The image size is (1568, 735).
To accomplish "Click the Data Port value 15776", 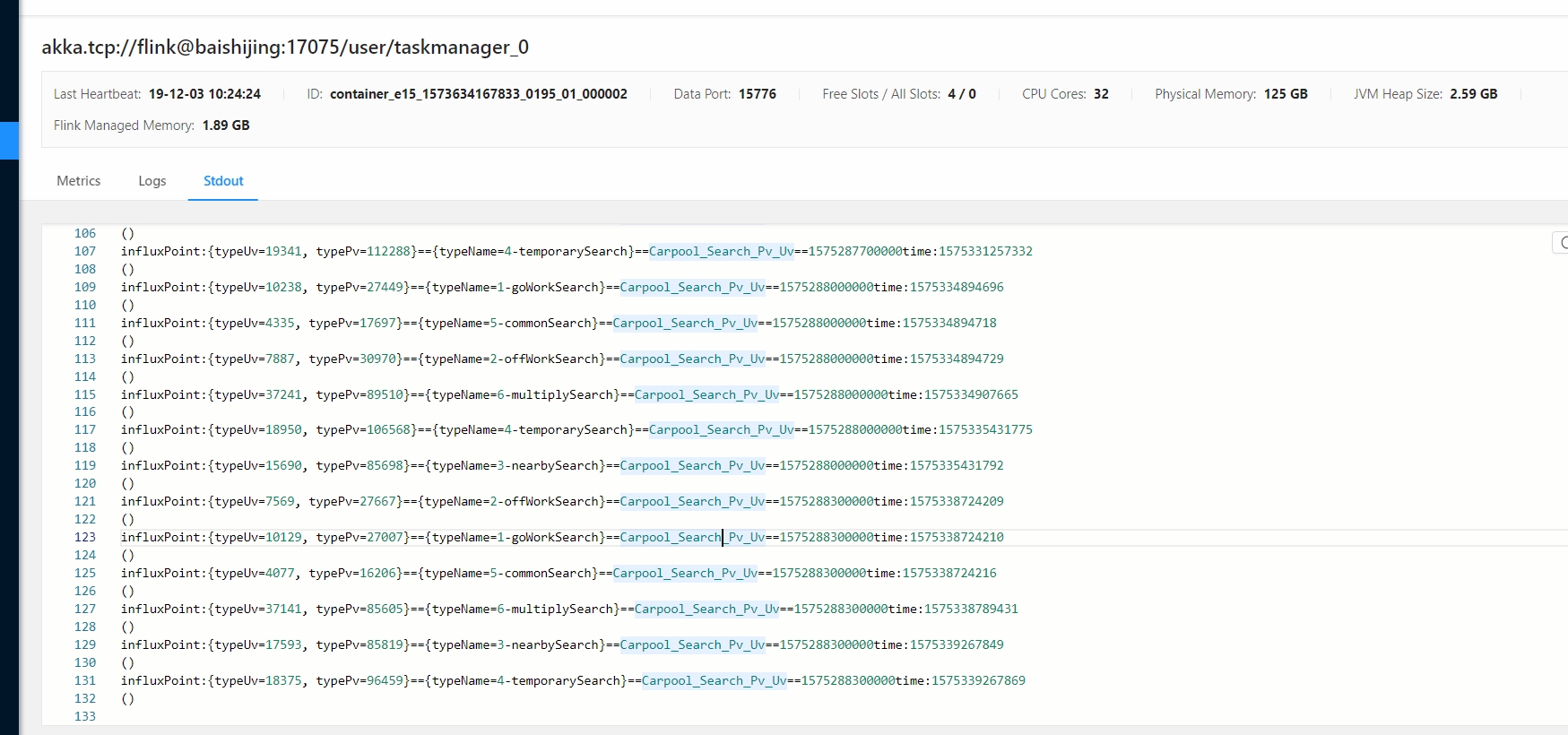I will [x=757, y=94].
